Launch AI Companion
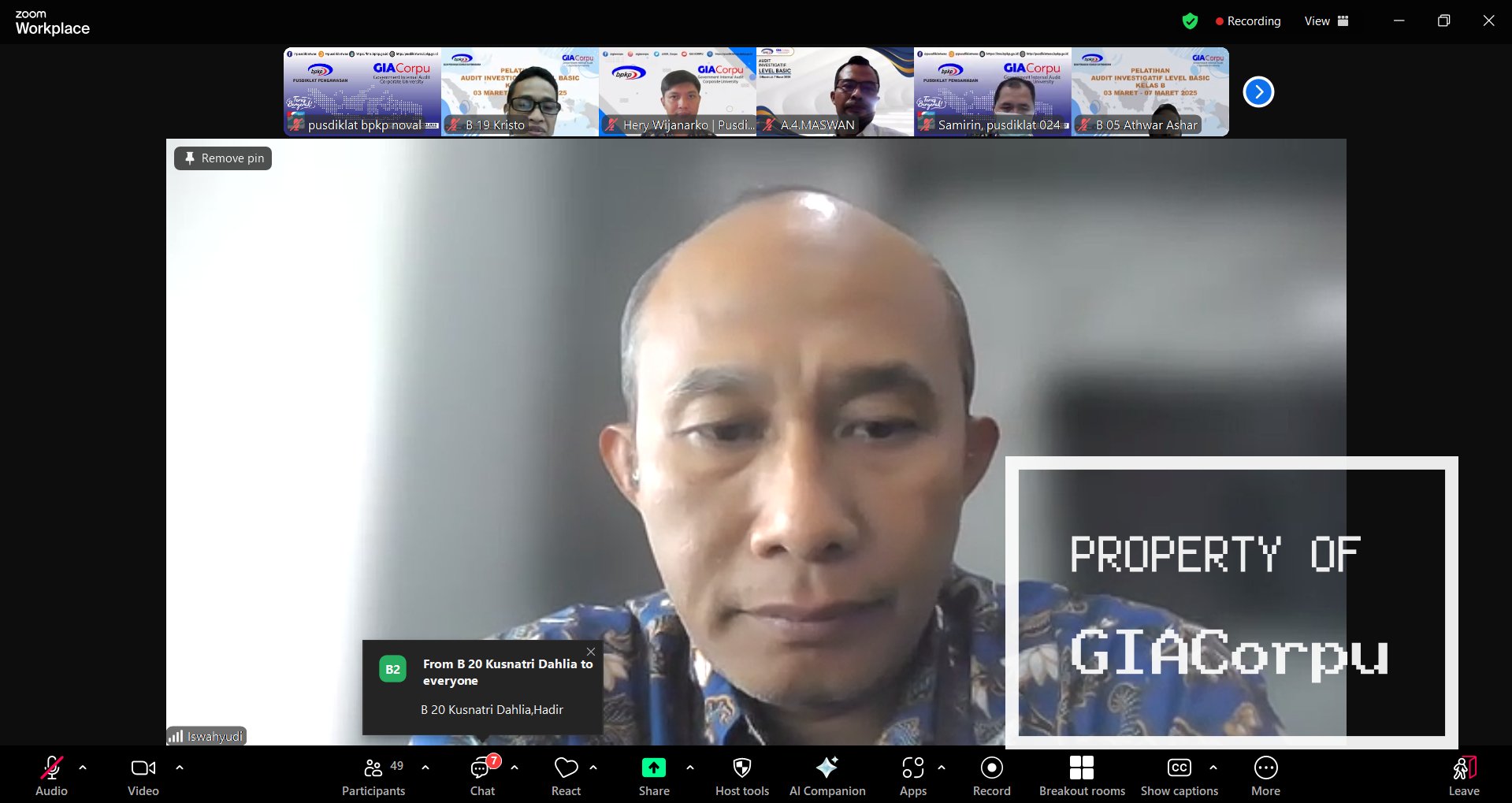 (x=827, y=776)
